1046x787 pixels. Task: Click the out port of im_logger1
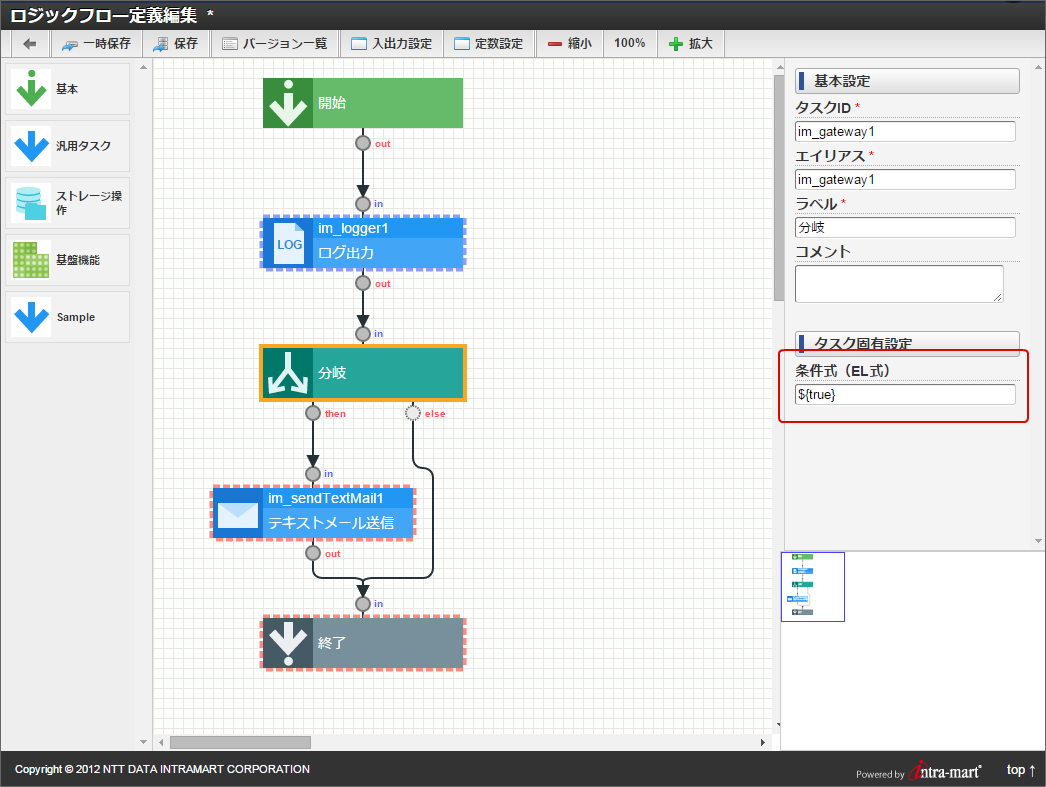(363, 283)
